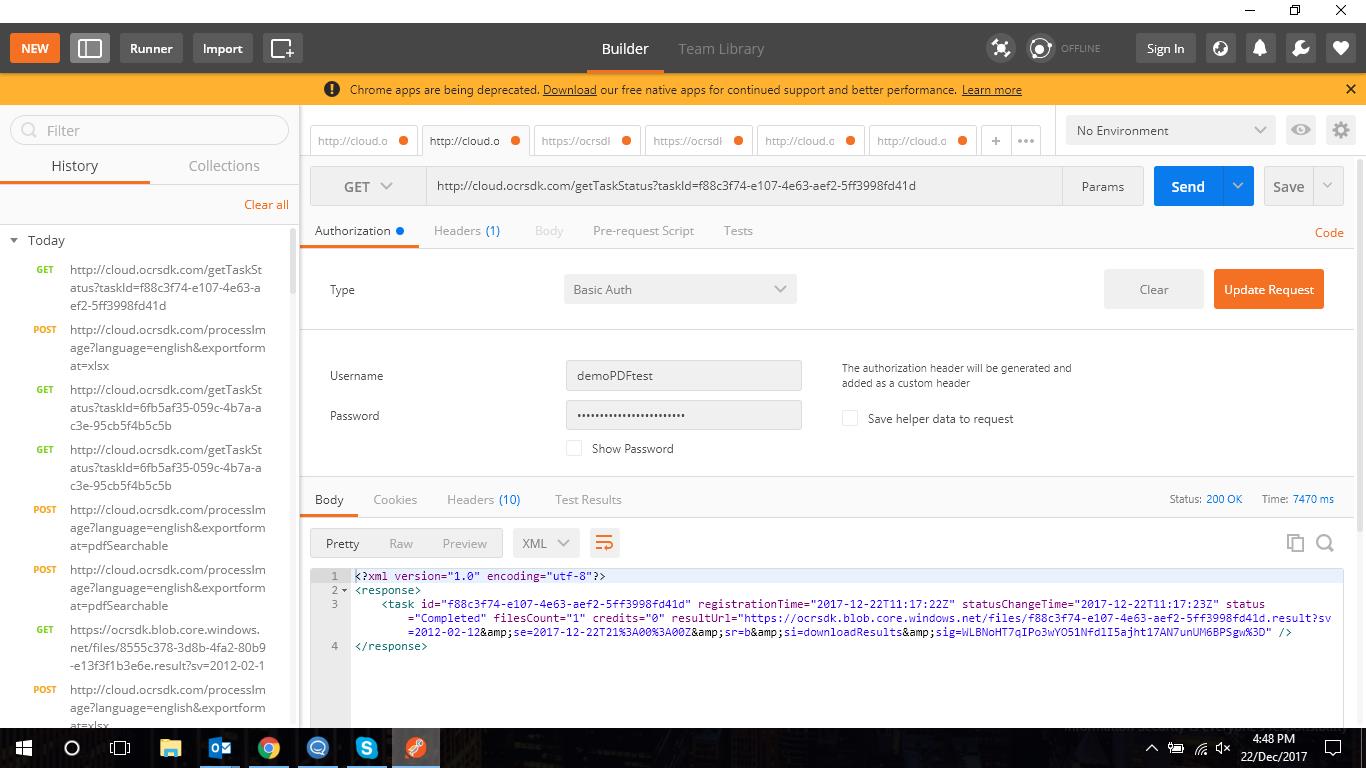Open the response Cookies tab
This screenshot has width=1366, height=768.
tap(395, 499)
